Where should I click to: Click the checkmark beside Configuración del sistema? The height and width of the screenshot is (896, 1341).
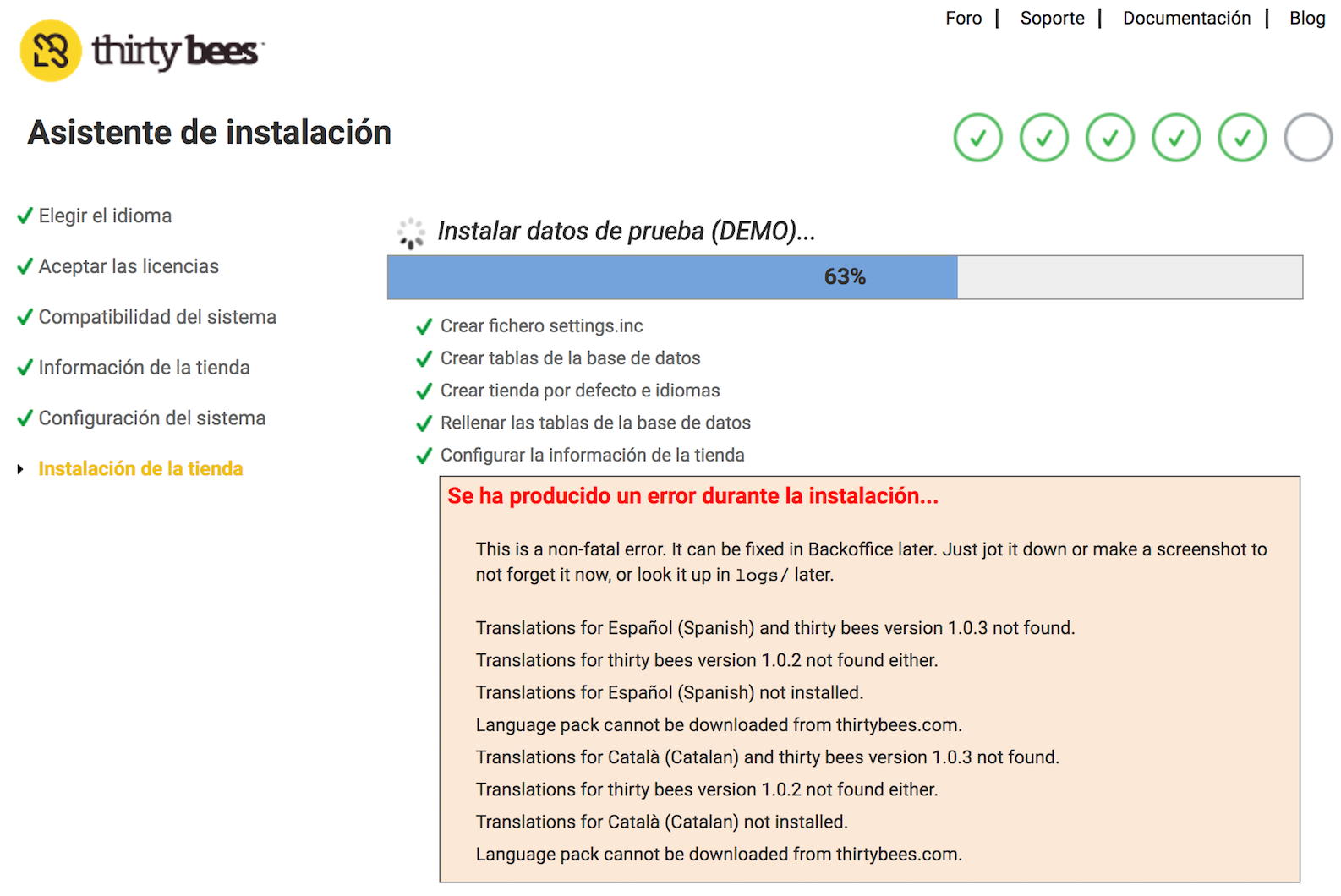click(x=25, y=418)
